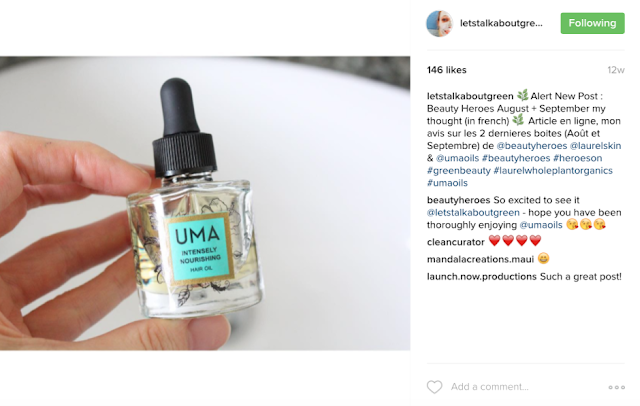
Task: Open the #laurelwholeplantorganics hashtag
Action: pos(553,171)
